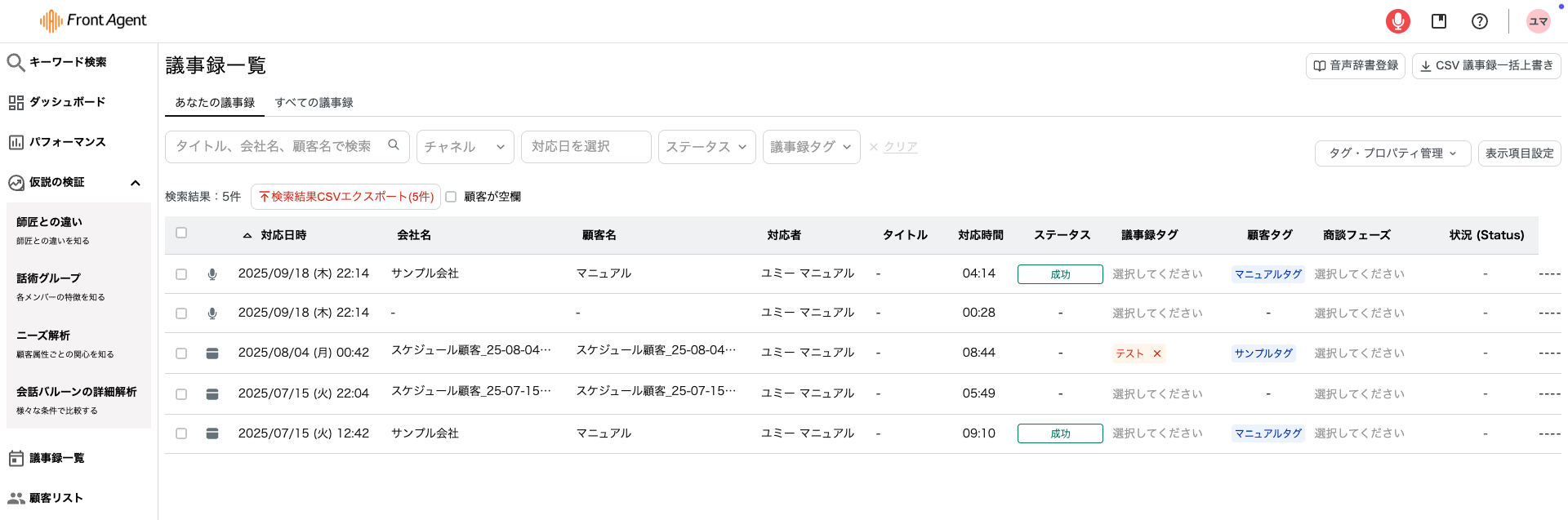Toggle the select-all checkbox in table header
1568x520 pixels.
pyautogui.click(x=181, y=233)
